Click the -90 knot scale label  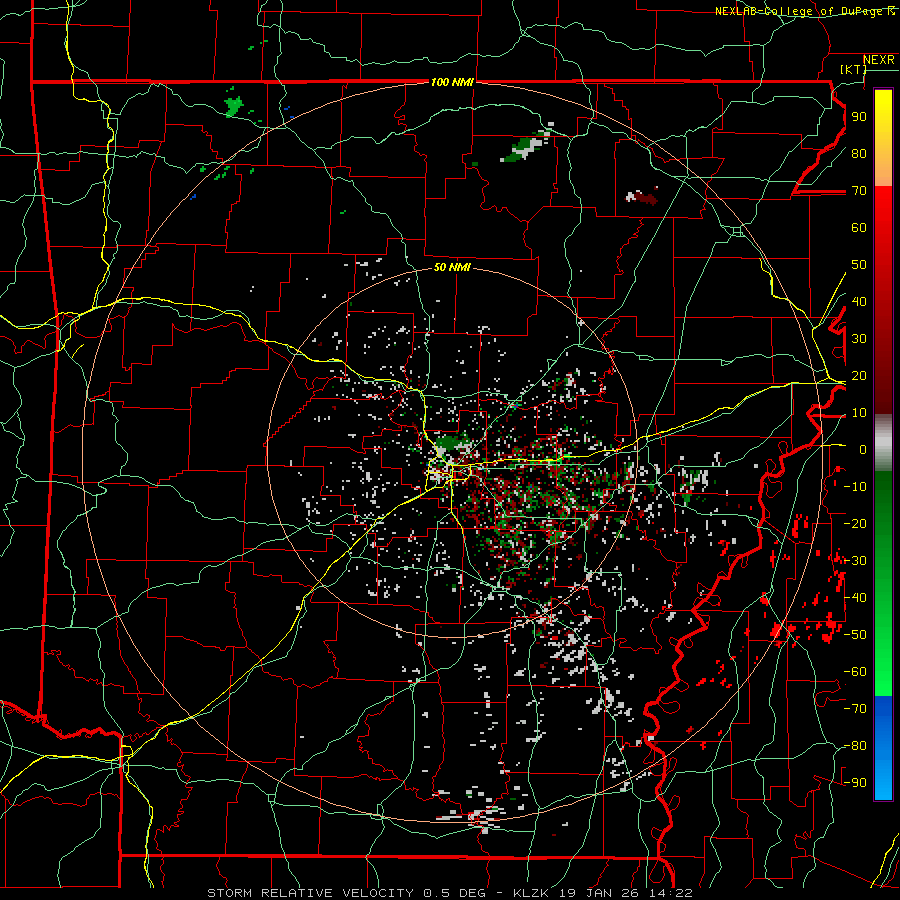click(x=855, y=783)
